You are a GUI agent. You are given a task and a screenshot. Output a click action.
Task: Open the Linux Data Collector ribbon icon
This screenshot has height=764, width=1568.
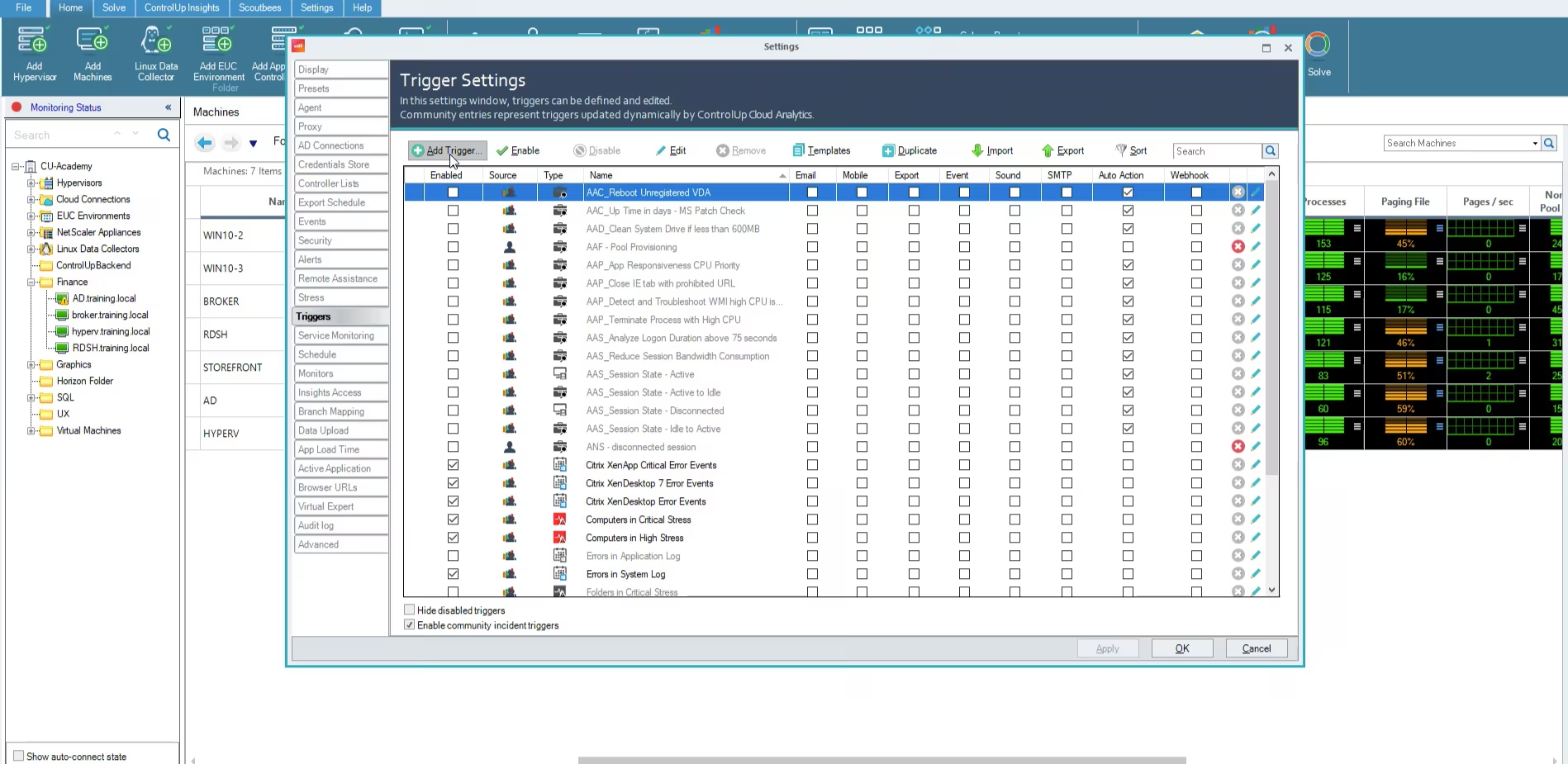[x=156, y=54]
